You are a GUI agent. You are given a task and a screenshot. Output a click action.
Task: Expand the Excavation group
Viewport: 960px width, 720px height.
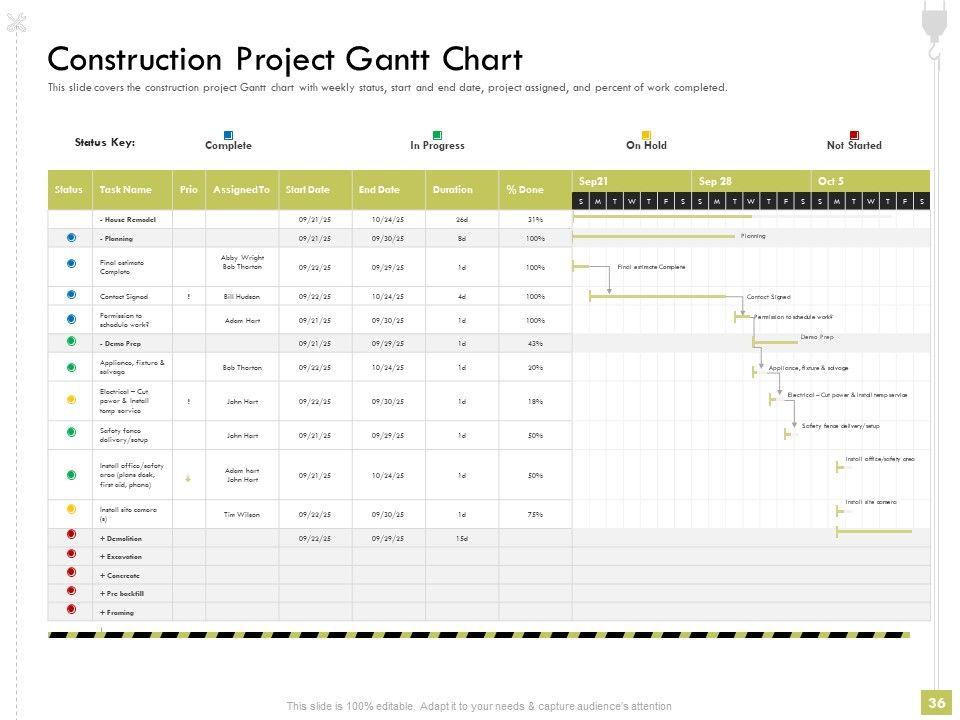(x=102, y=557)
